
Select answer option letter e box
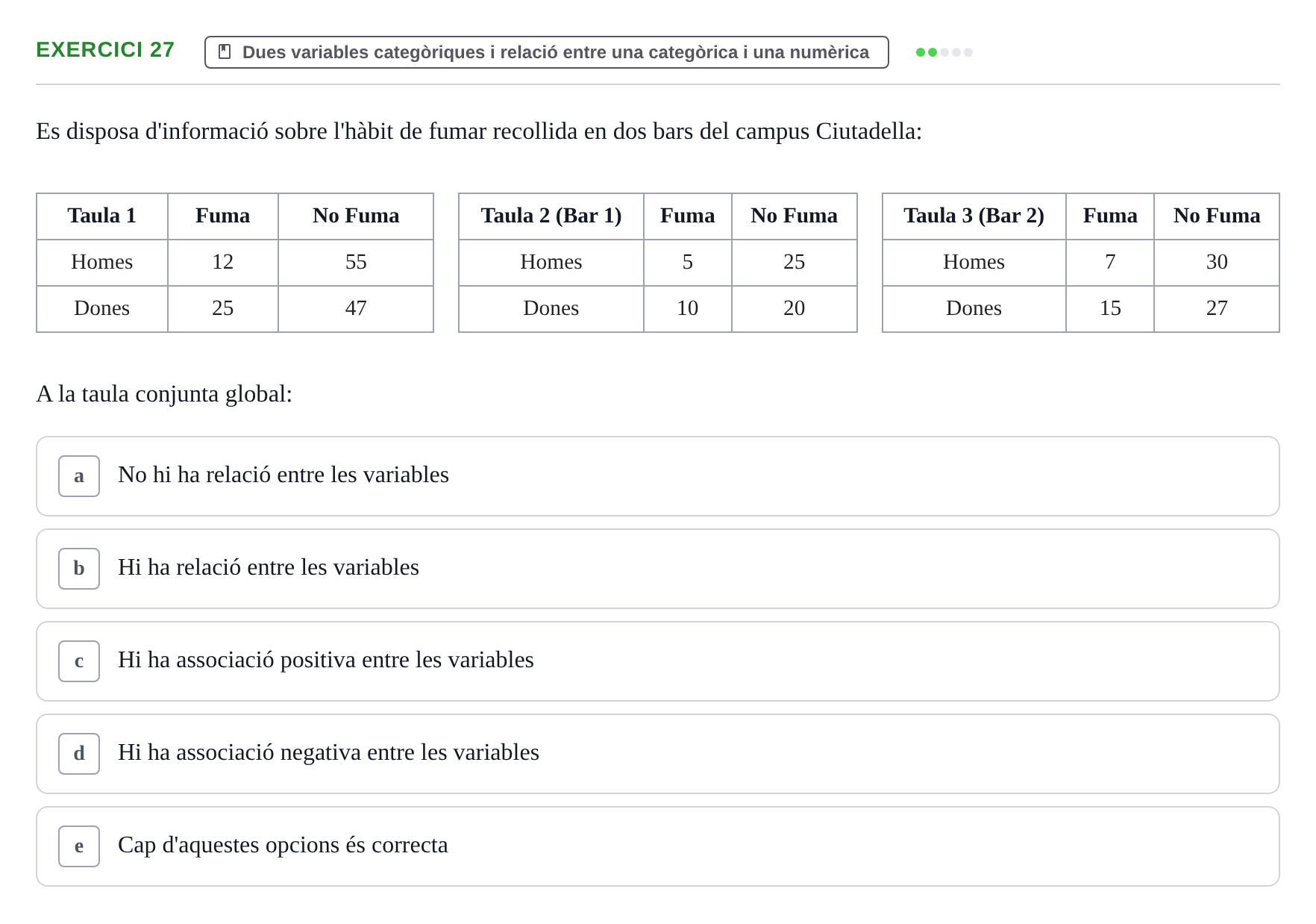(x=79, y=846)
